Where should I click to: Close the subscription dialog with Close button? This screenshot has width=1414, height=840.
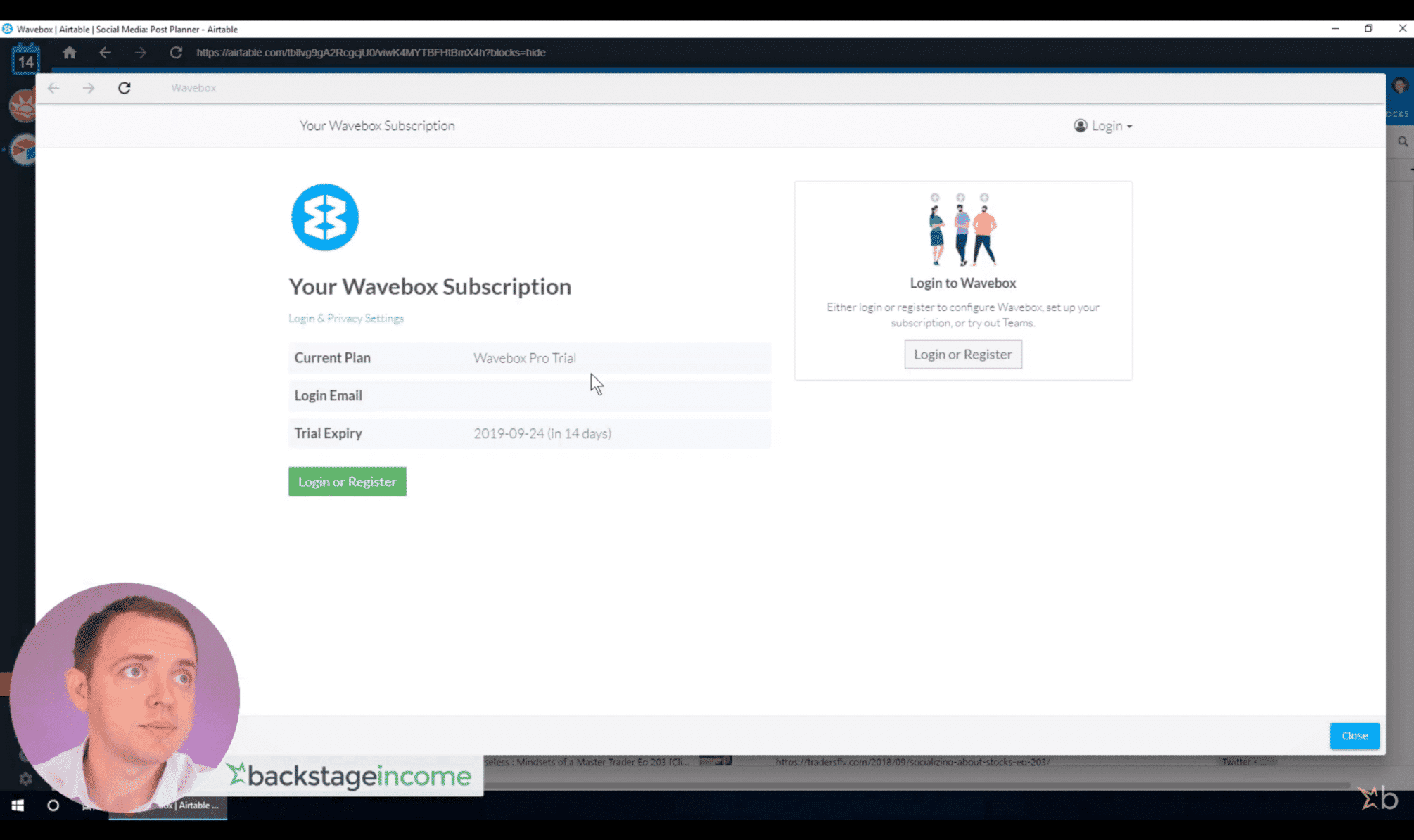(1354, 736)
